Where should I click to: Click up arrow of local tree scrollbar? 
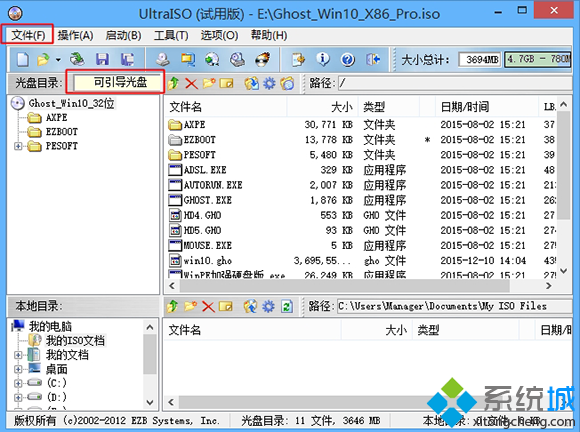pos(150,327)
